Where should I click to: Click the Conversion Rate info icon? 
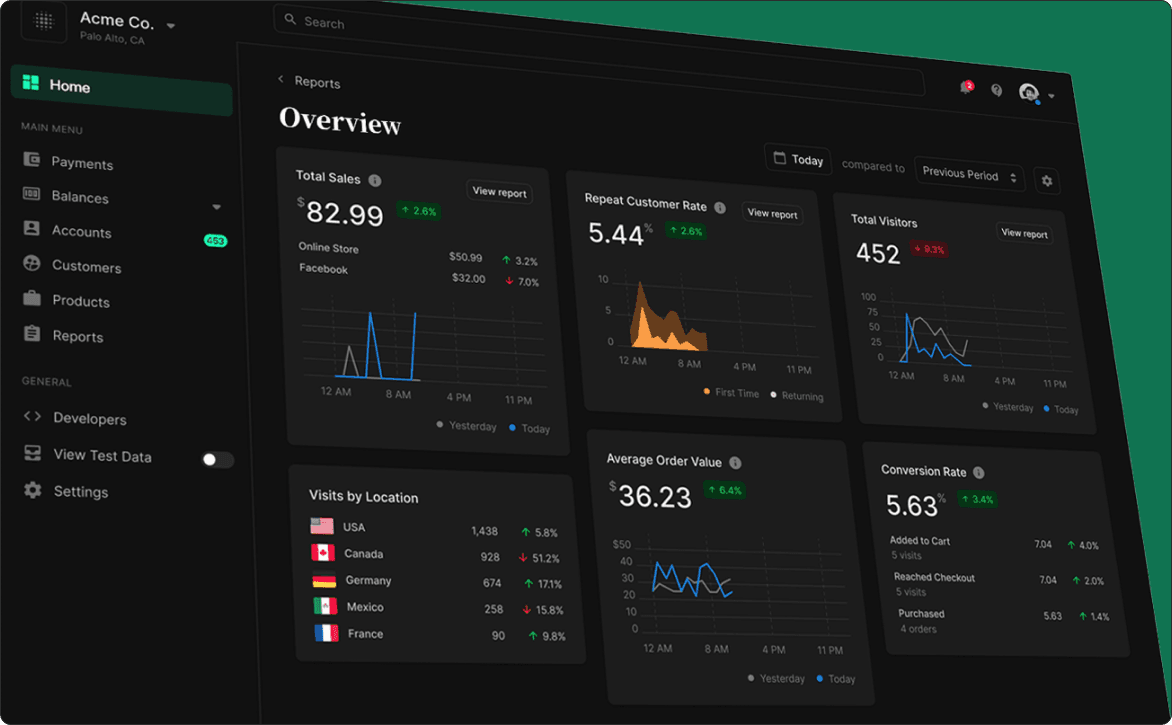coord(978,473)
